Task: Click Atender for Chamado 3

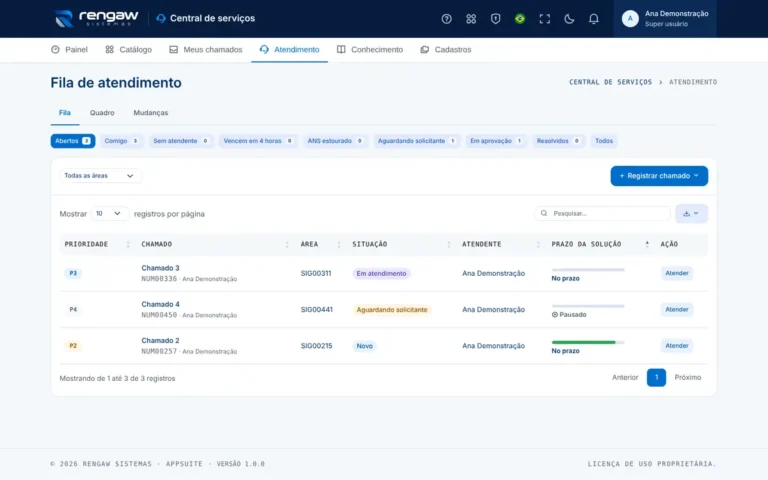Action: click(x=676, y=273)
